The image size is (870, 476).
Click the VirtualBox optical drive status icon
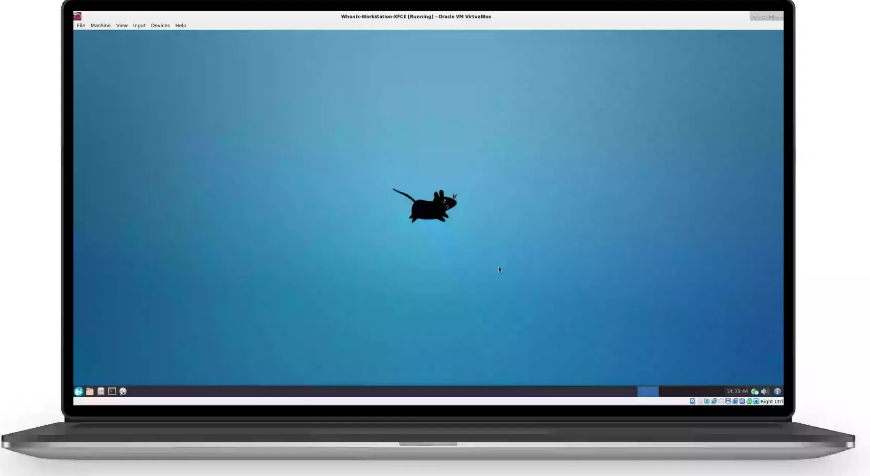click(700, 401)
